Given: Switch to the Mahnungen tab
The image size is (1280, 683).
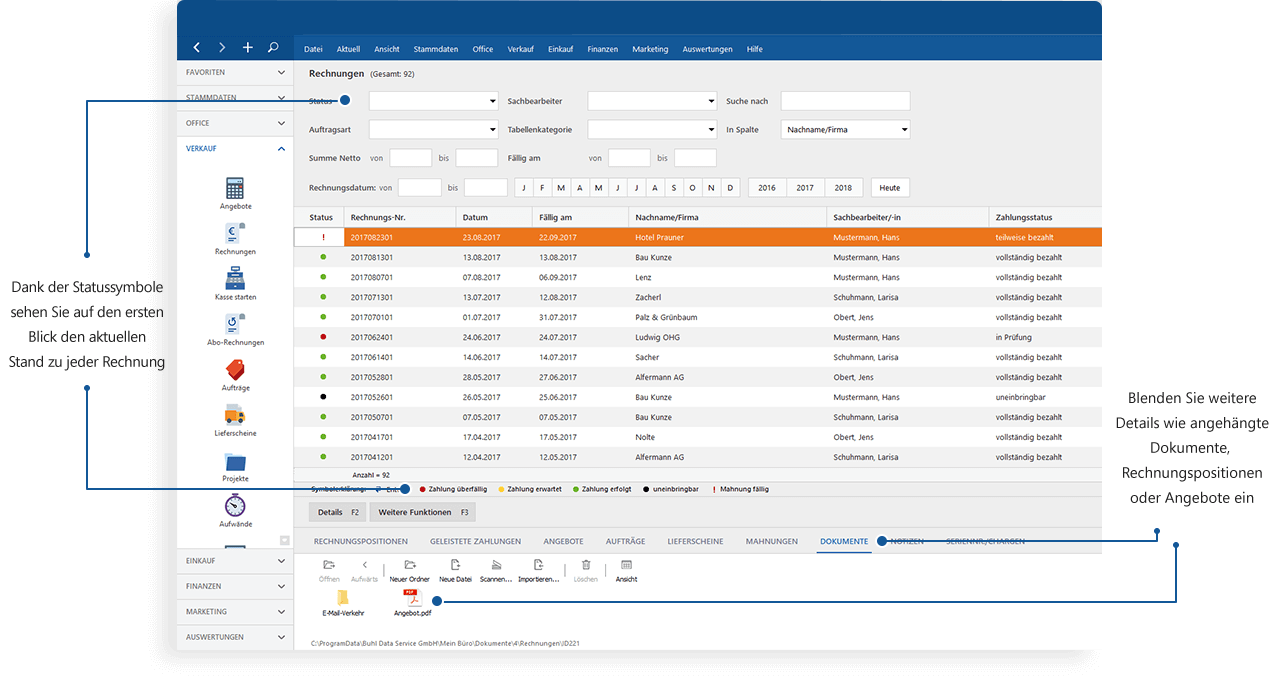Looking at the screenshot, I should tap(772, 541).
